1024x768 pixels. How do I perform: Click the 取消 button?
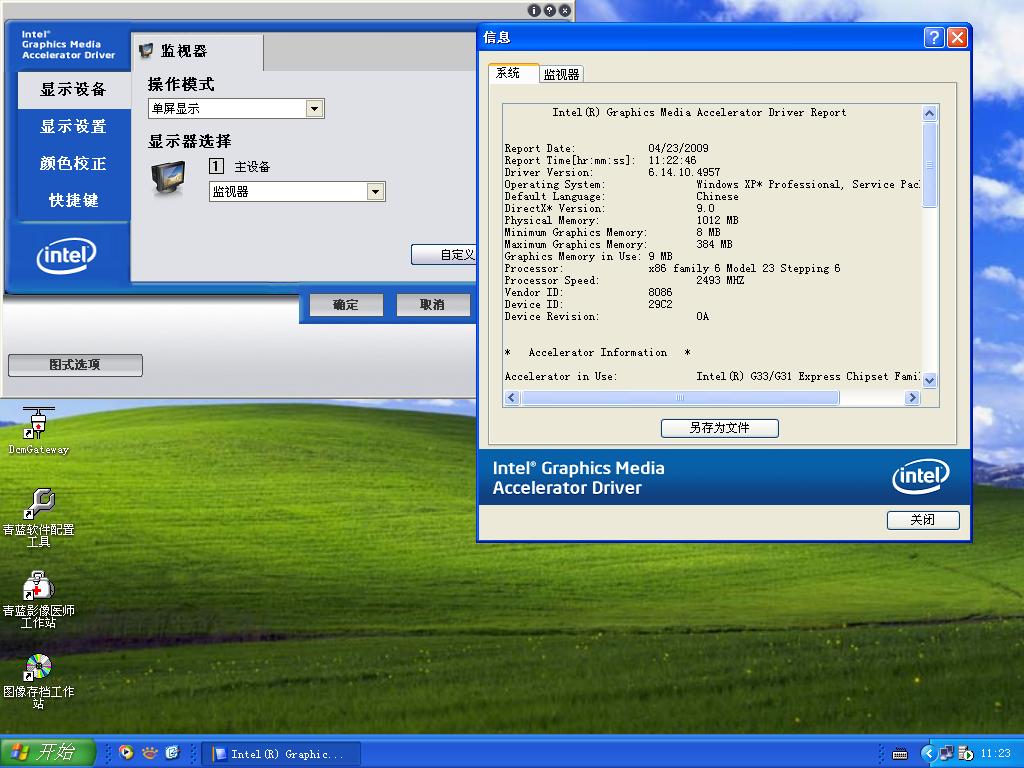432,304
